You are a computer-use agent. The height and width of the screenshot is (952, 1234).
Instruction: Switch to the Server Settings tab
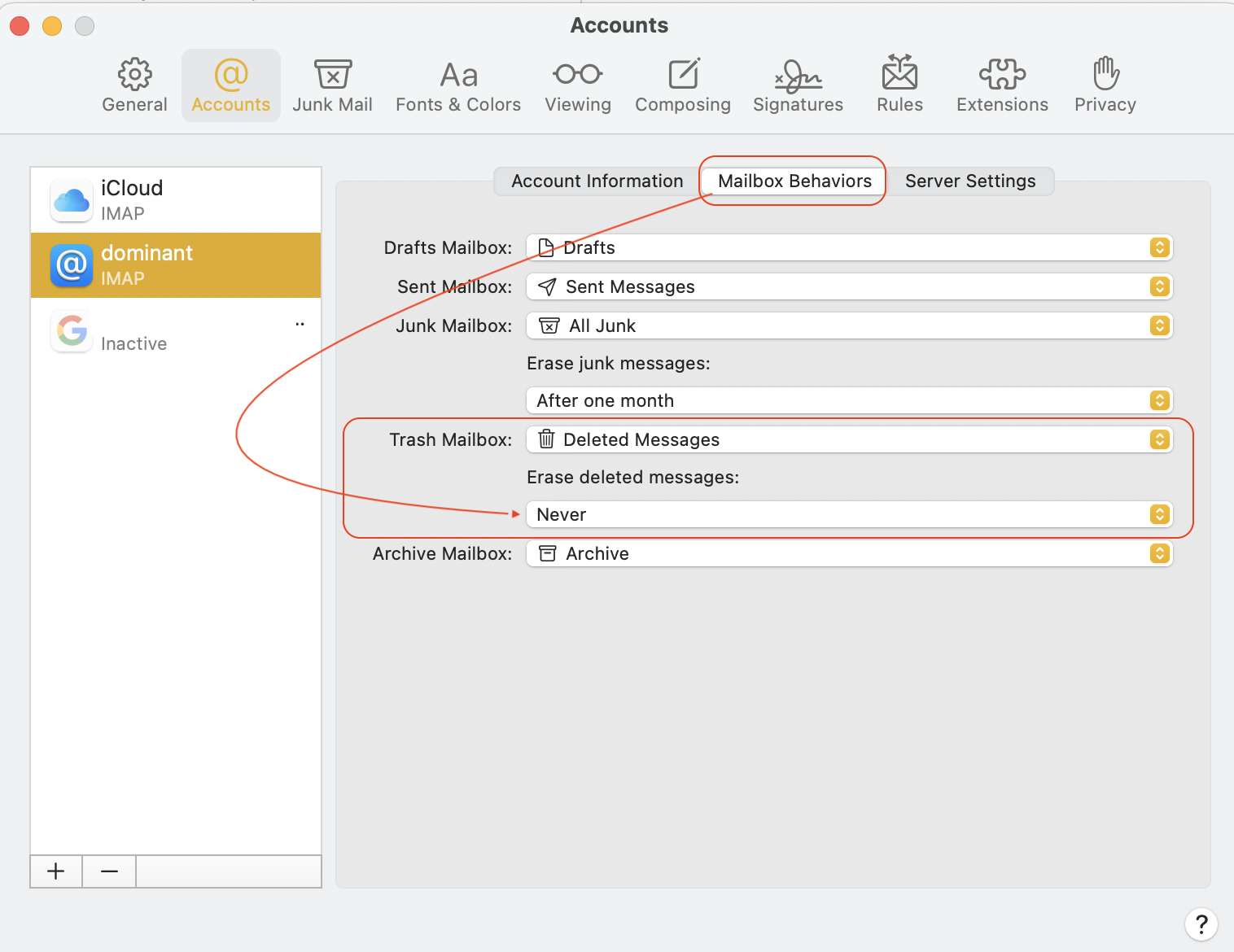[970, 181]
